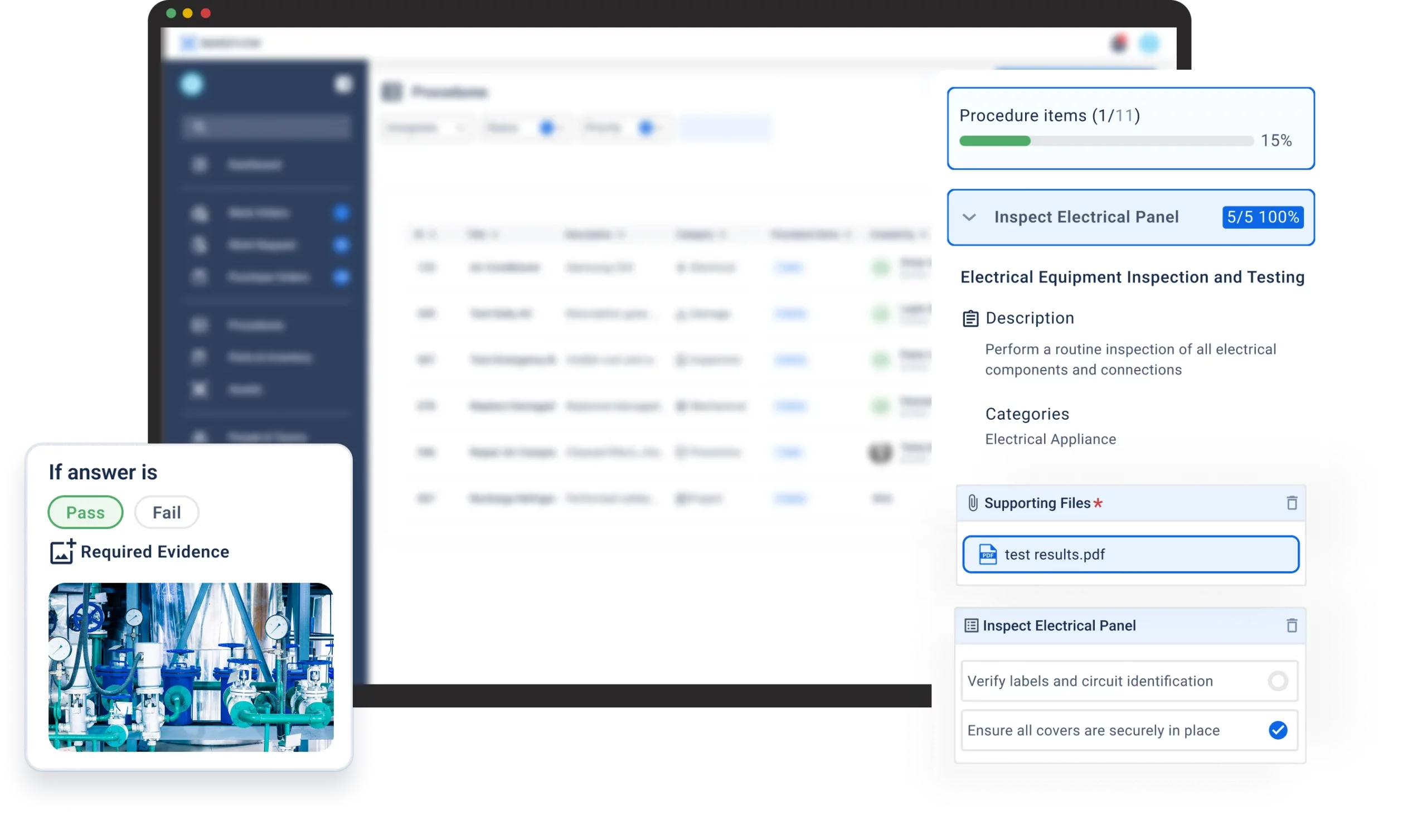Click the user avatar in top bar
Screen dimensions: 1427x840
click(x=1149, y=43)
